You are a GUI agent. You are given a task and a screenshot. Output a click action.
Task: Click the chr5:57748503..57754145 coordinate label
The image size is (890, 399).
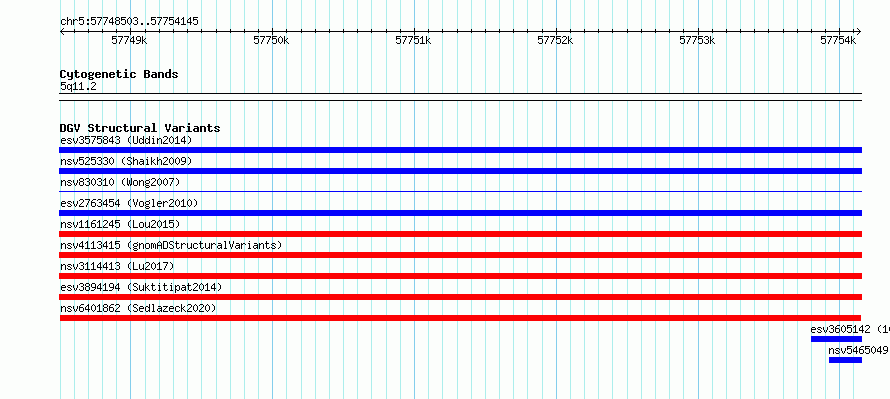129,22
